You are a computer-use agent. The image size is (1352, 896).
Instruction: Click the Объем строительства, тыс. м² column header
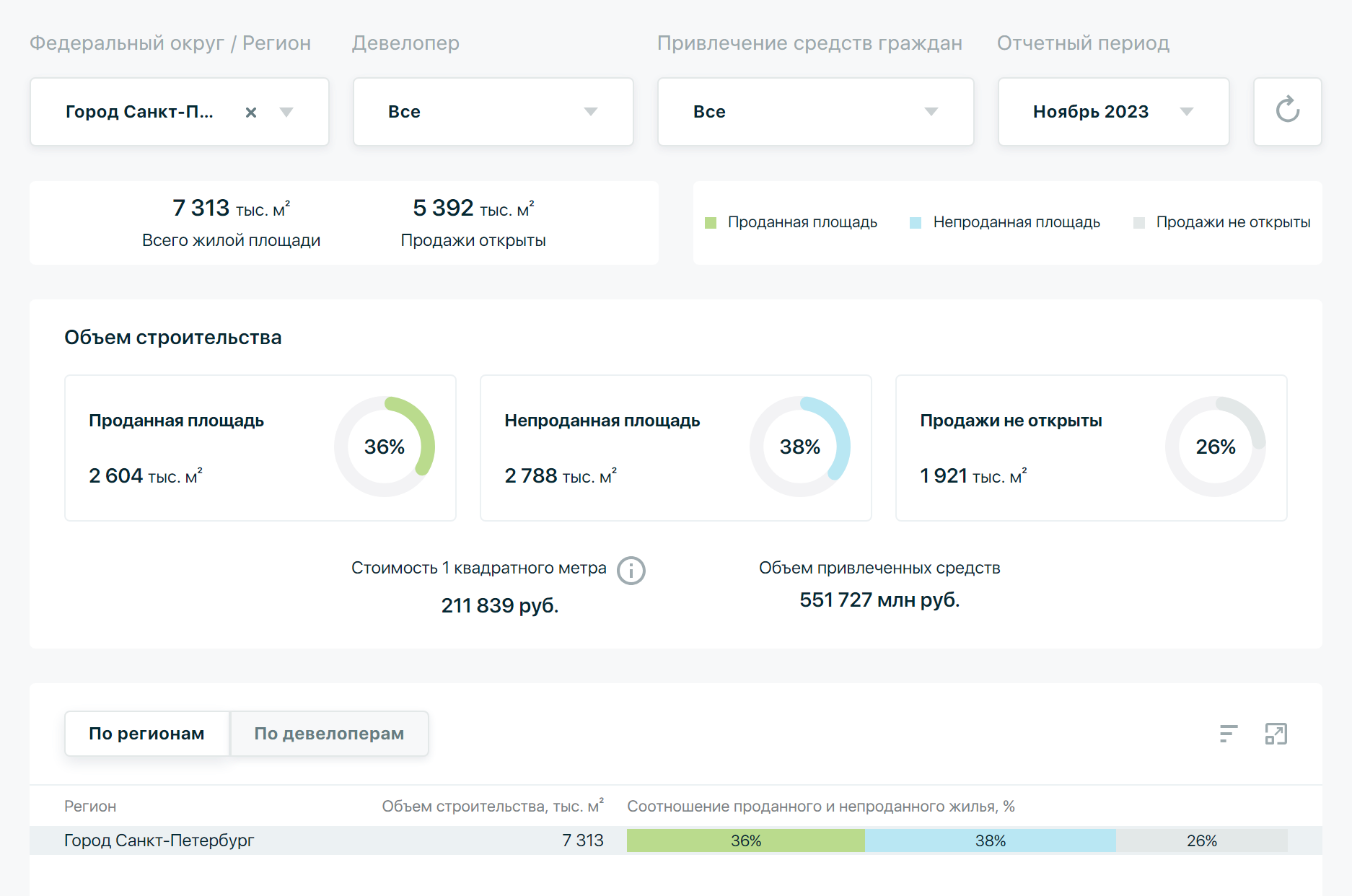[493, 806]
